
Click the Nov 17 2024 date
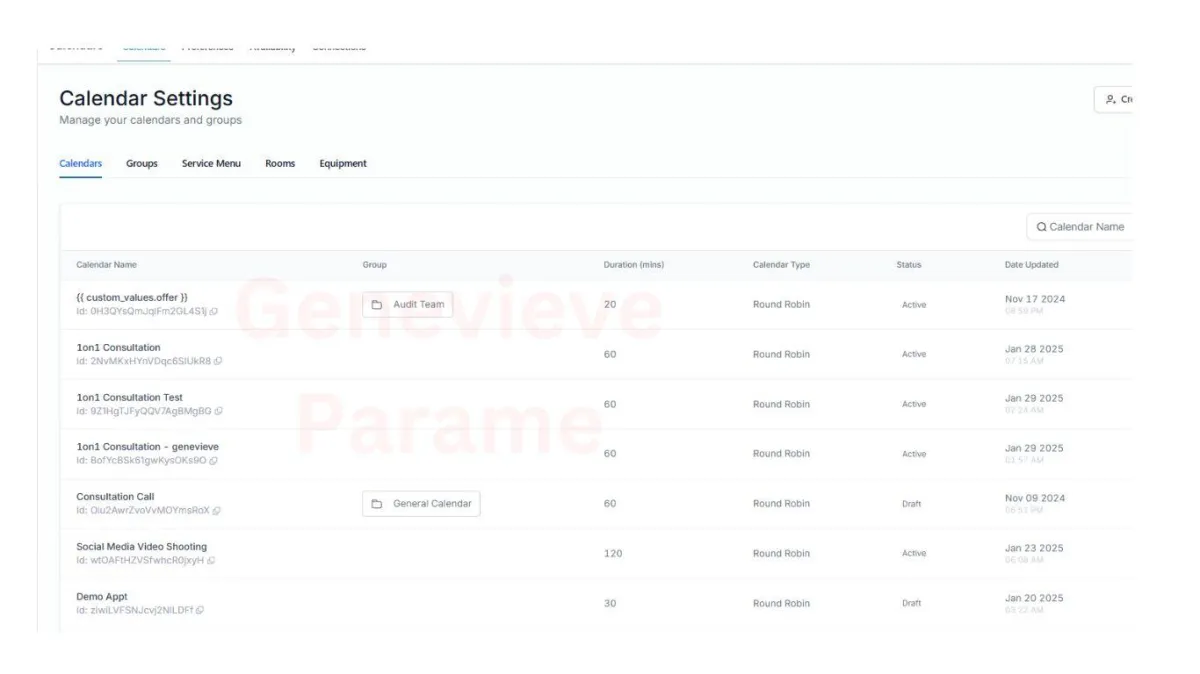click(1035, 298)
